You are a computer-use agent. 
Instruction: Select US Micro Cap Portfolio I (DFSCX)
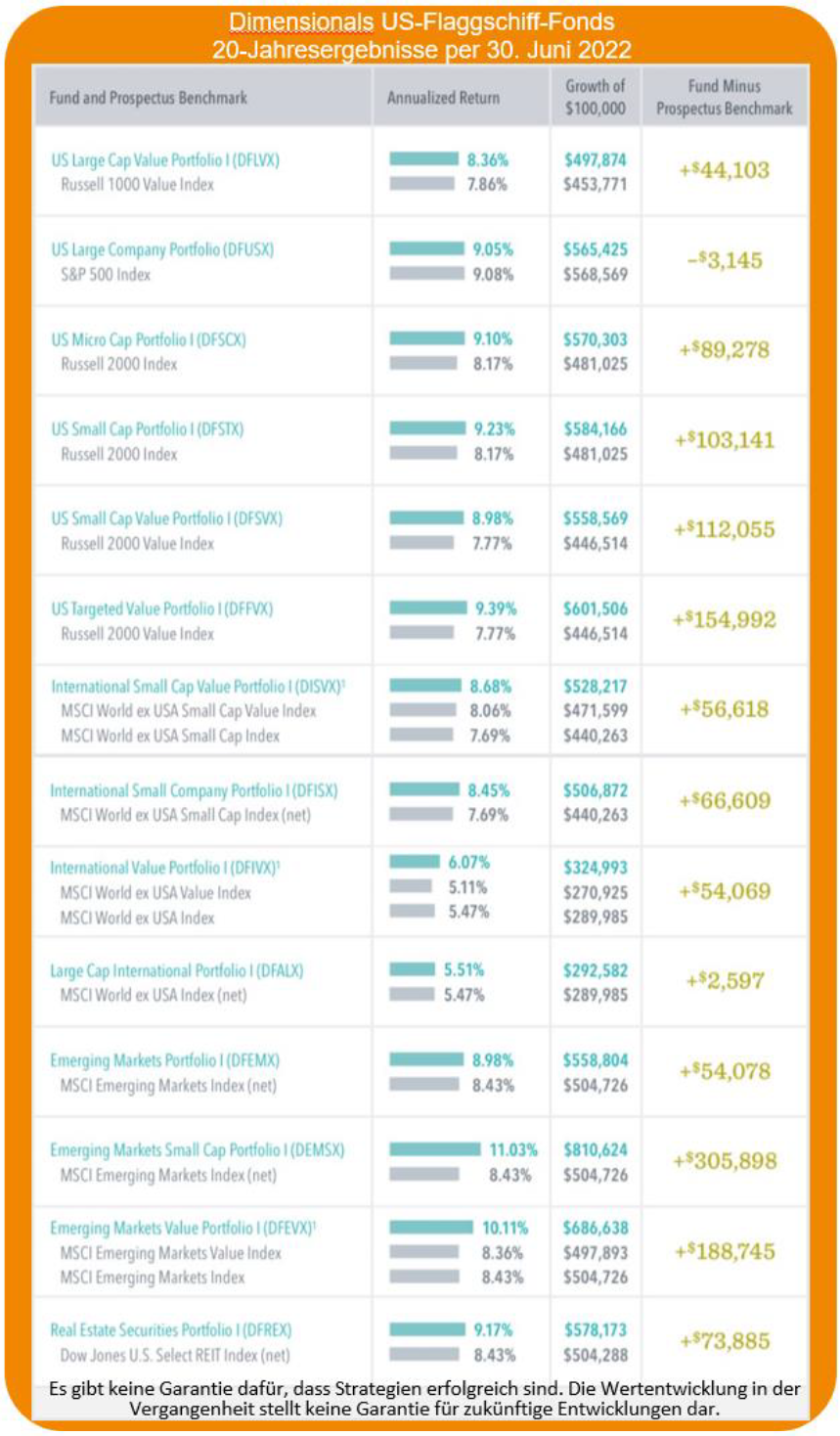point(149,339)
